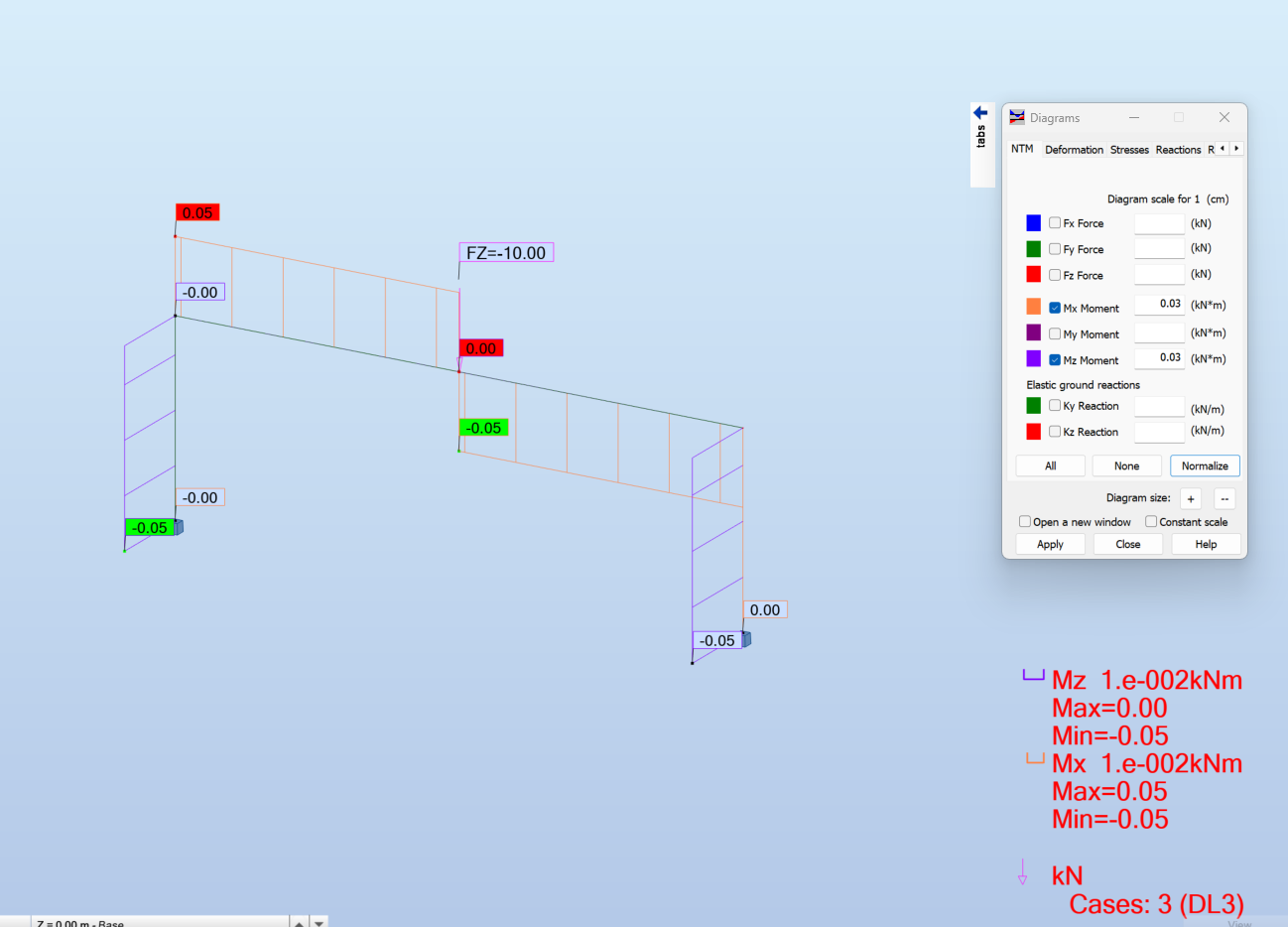Click the Close button in Diagrams
The height and width of the screenshot is (927, 1288).
click(1128, 544)
